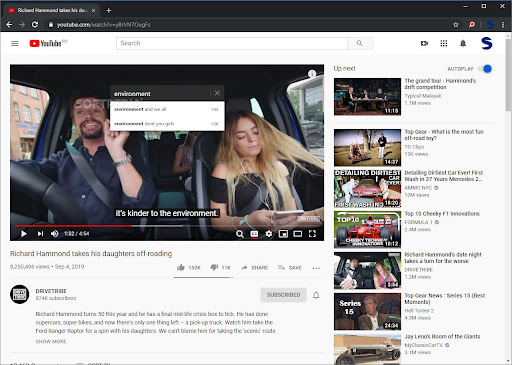The image size is (512, 365).
Task: Open Hammond's drift competition thumbnail
Action: pyautogui.click(x=367, y=97)
